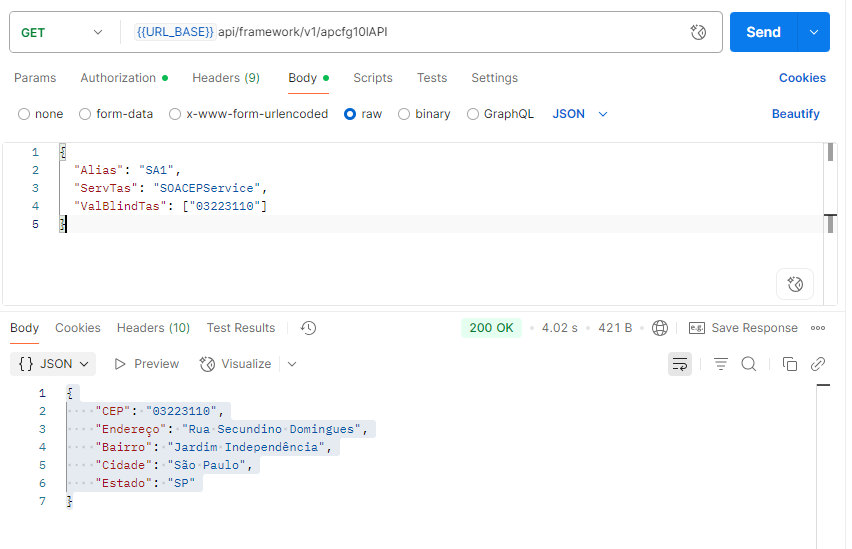The width and height of the screenshot is (852, 549).
Task: Click the response link icon
Action: point(818,364)
